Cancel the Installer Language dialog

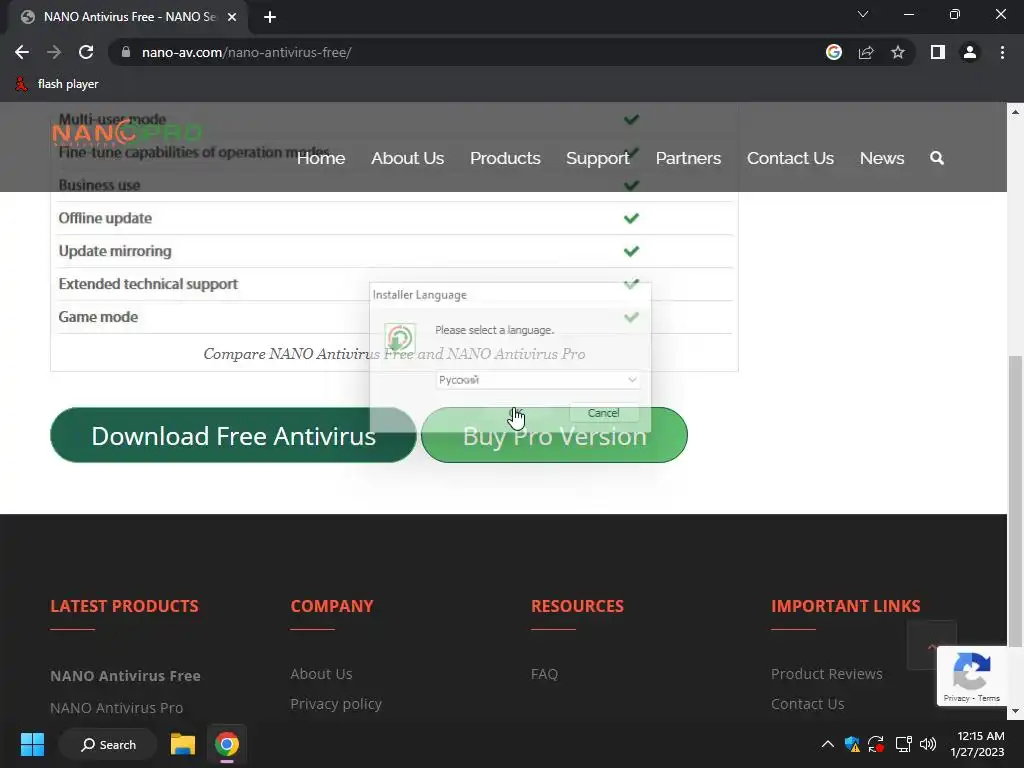pos(603,413)
